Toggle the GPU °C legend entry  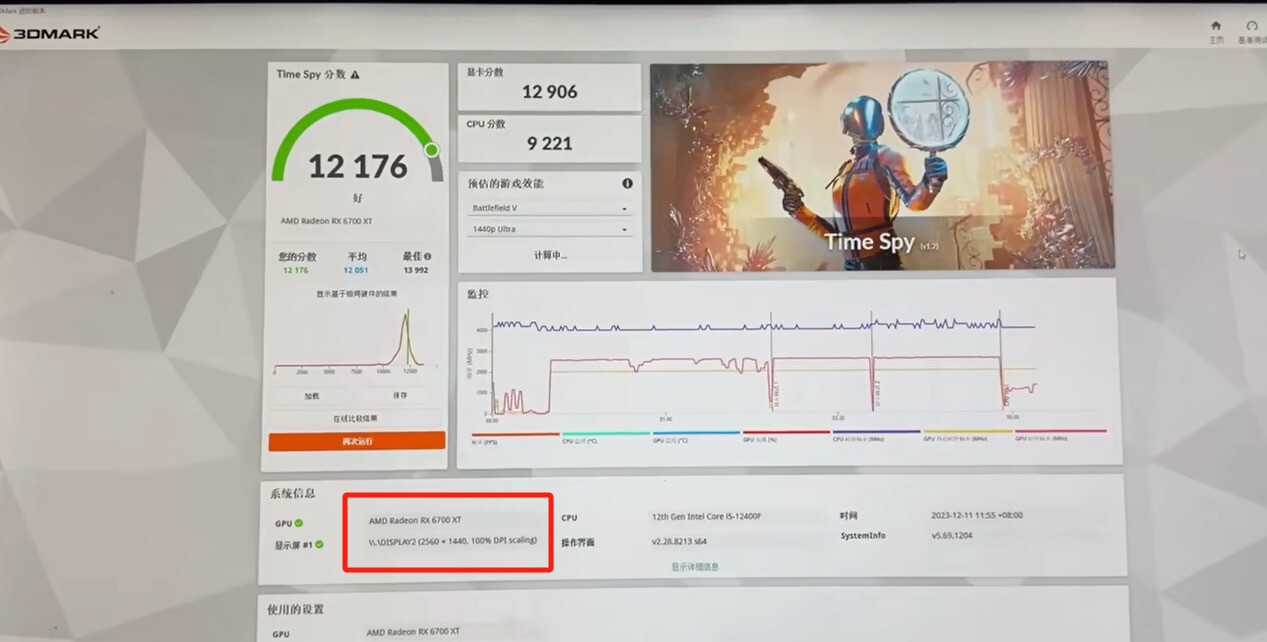[696, 437]
